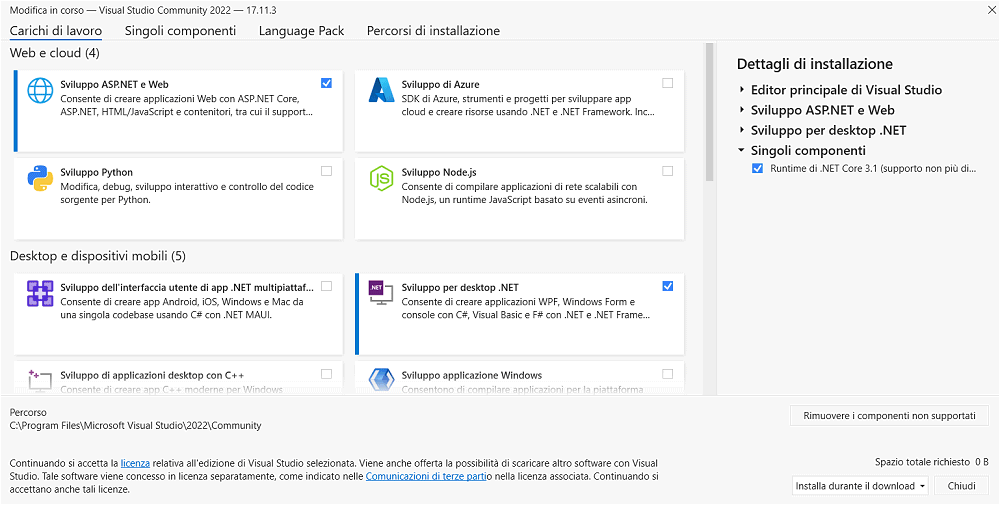
Task: Uncheck Runtime di .NET Core 3.1 component
Action: pos(758,169)
